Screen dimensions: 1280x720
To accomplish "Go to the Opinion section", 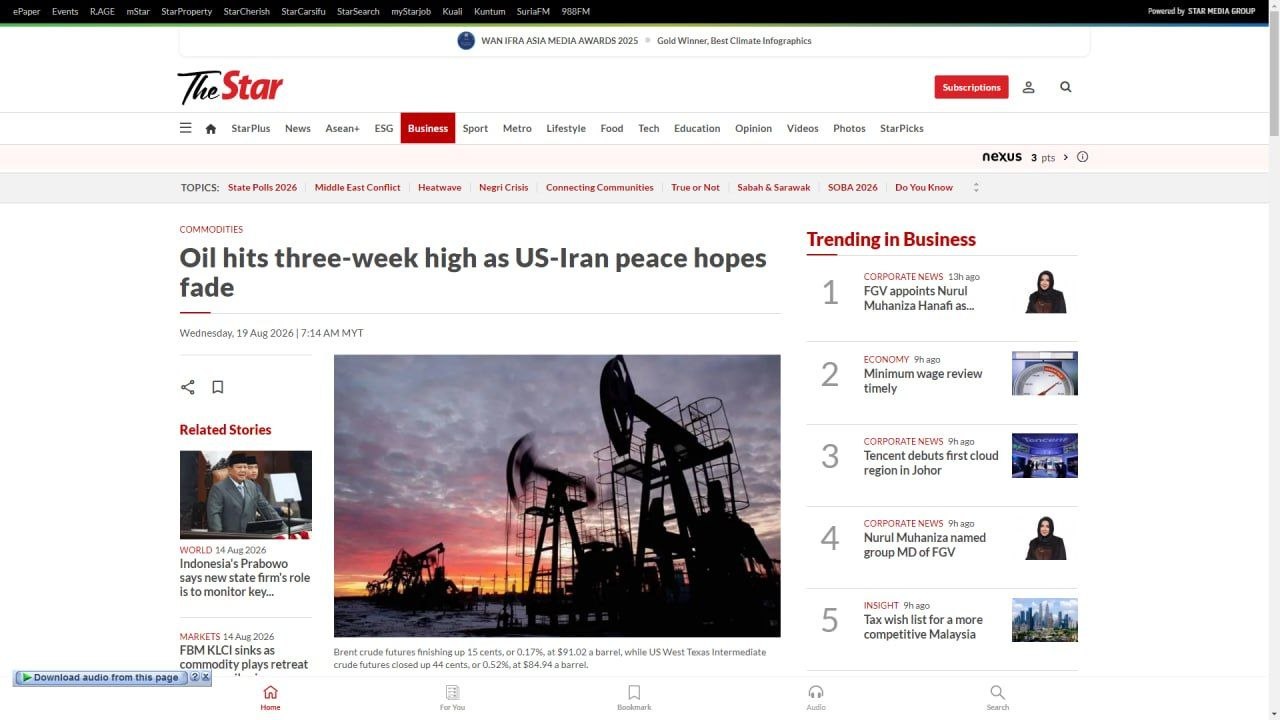I will pyautogui.click(x=753, y=128).
